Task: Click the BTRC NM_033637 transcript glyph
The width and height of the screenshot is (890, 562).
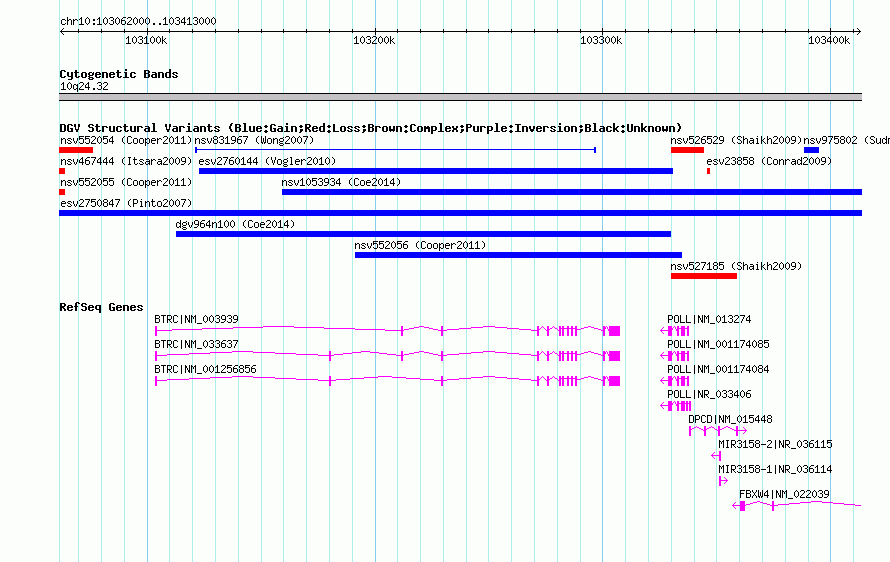Action: (388, 355)
